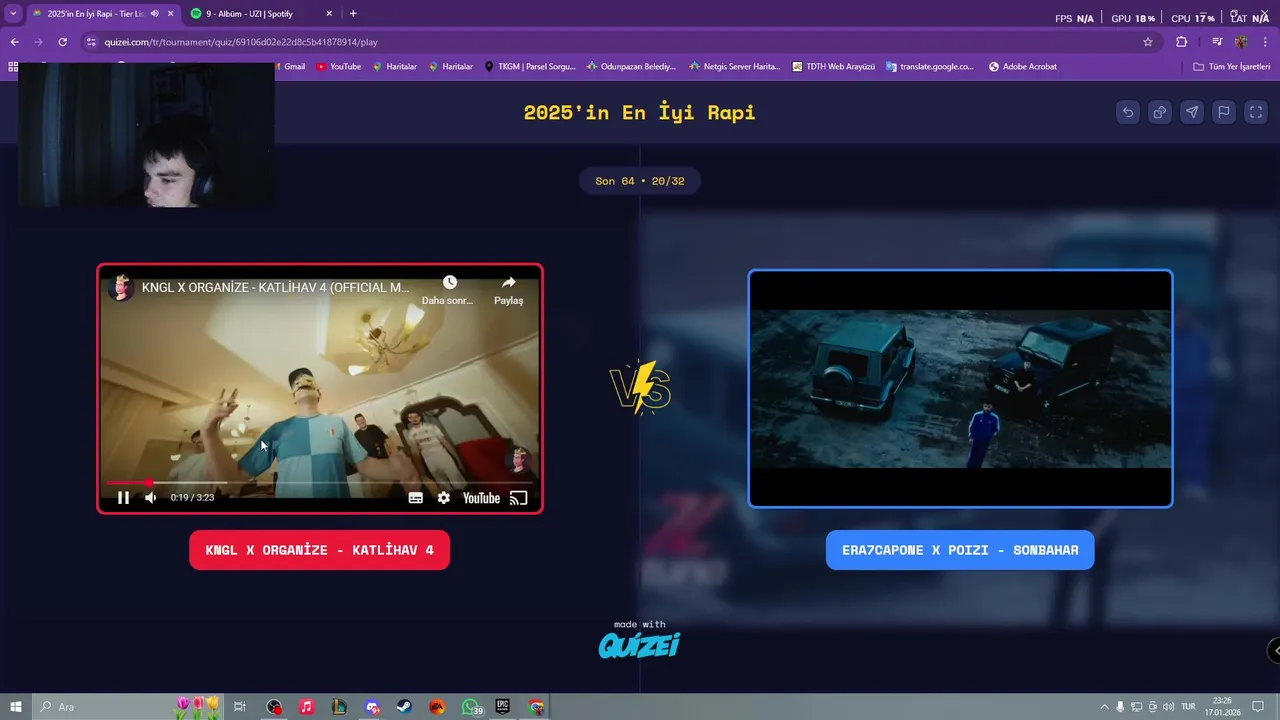
Task: Open KNGL channel avatar in player
Action: click(x=122, y=288)
